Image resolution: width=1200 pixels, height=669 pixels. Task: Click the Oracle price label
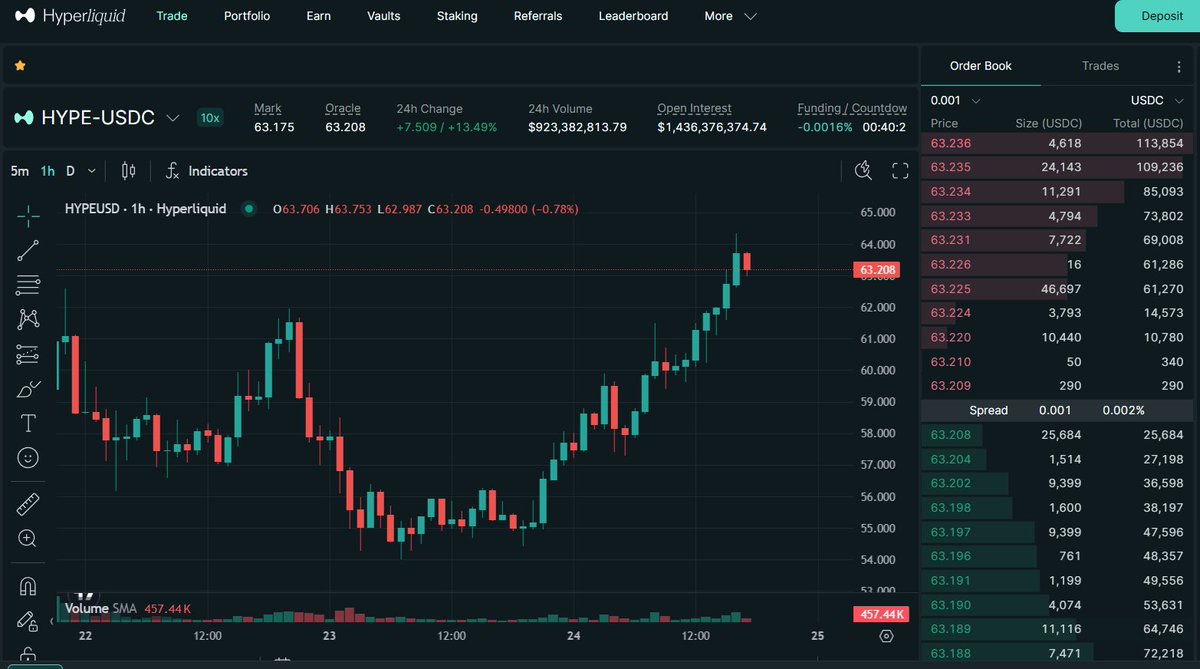point(343,108)
